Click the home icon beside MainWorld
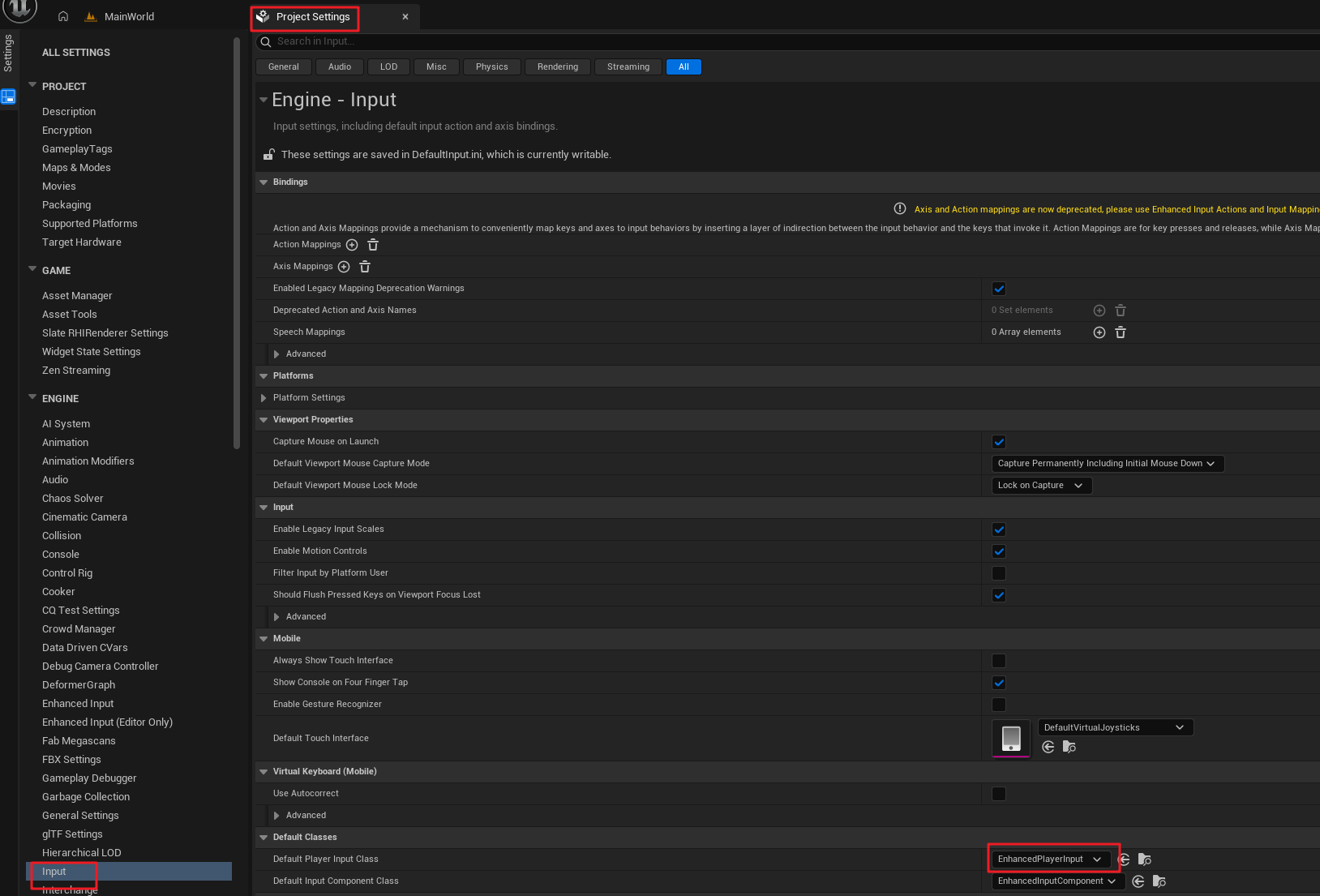Screen dimensions: 1320x896 coord(63,16)
